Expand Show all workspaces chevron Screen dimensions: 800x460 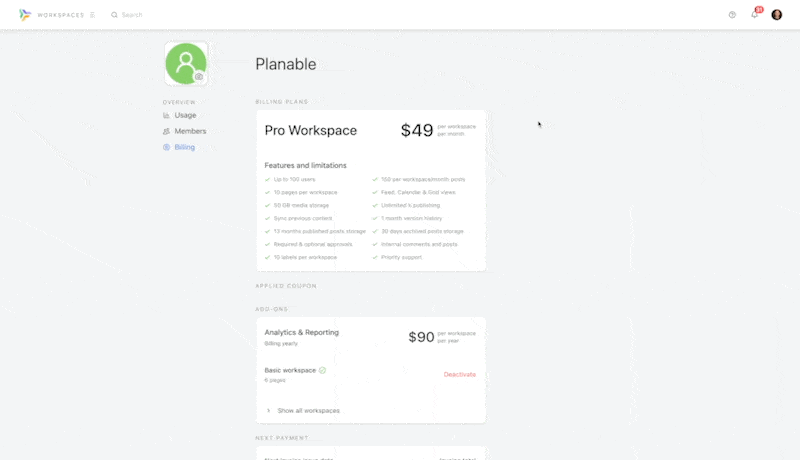click(x=268, y=411)
